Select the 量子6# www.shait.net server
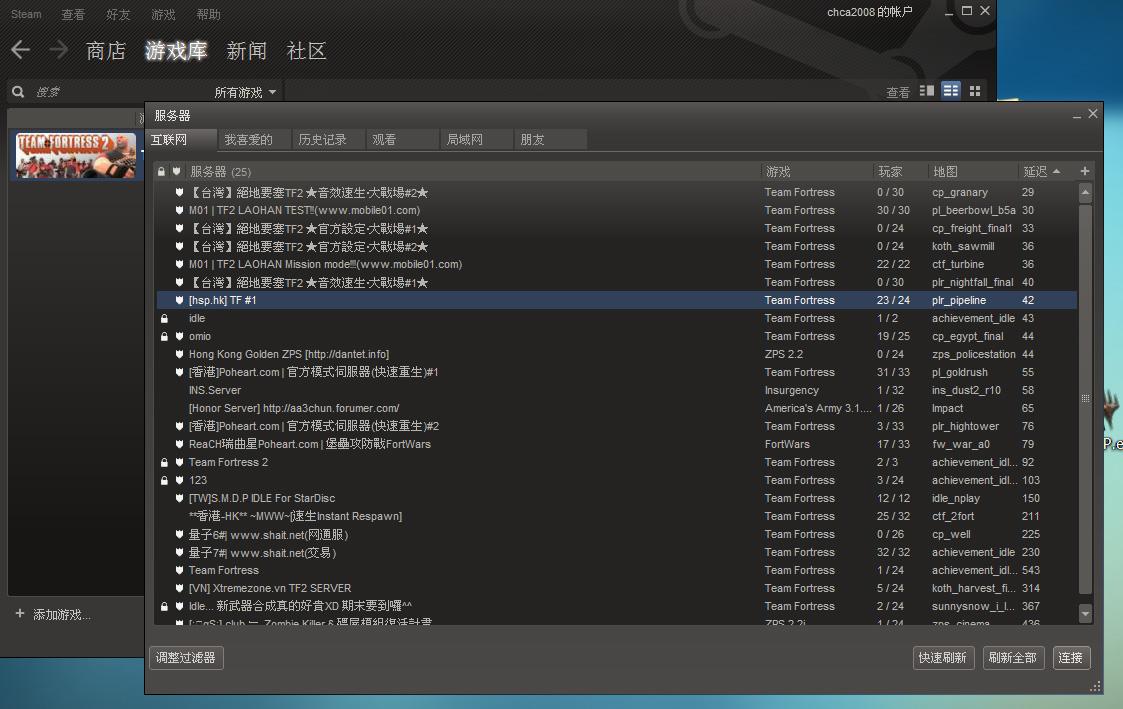The image size is (1123, 709). (x=616, y=534)
